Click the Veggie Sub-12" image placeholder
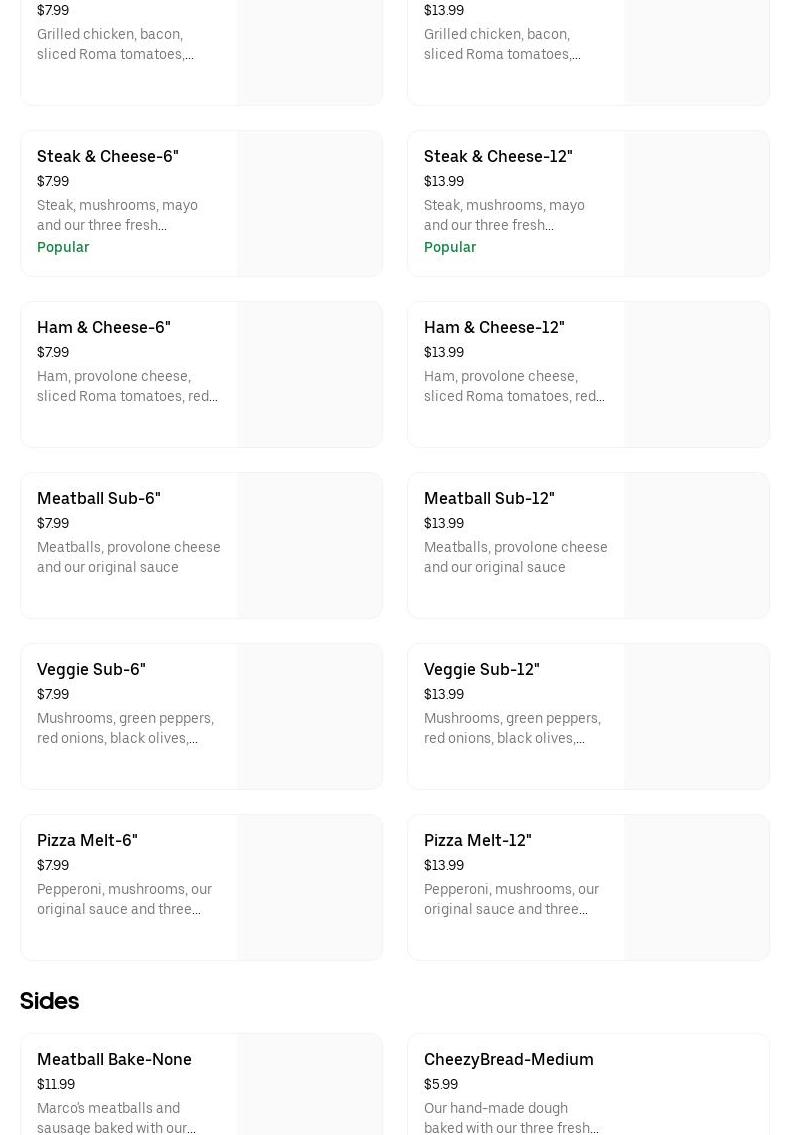 point(696,717)
